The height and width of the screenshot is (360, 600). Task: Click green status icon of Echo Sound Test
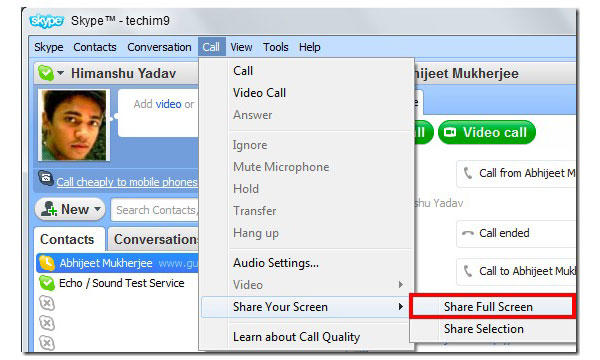coord(47,283)
